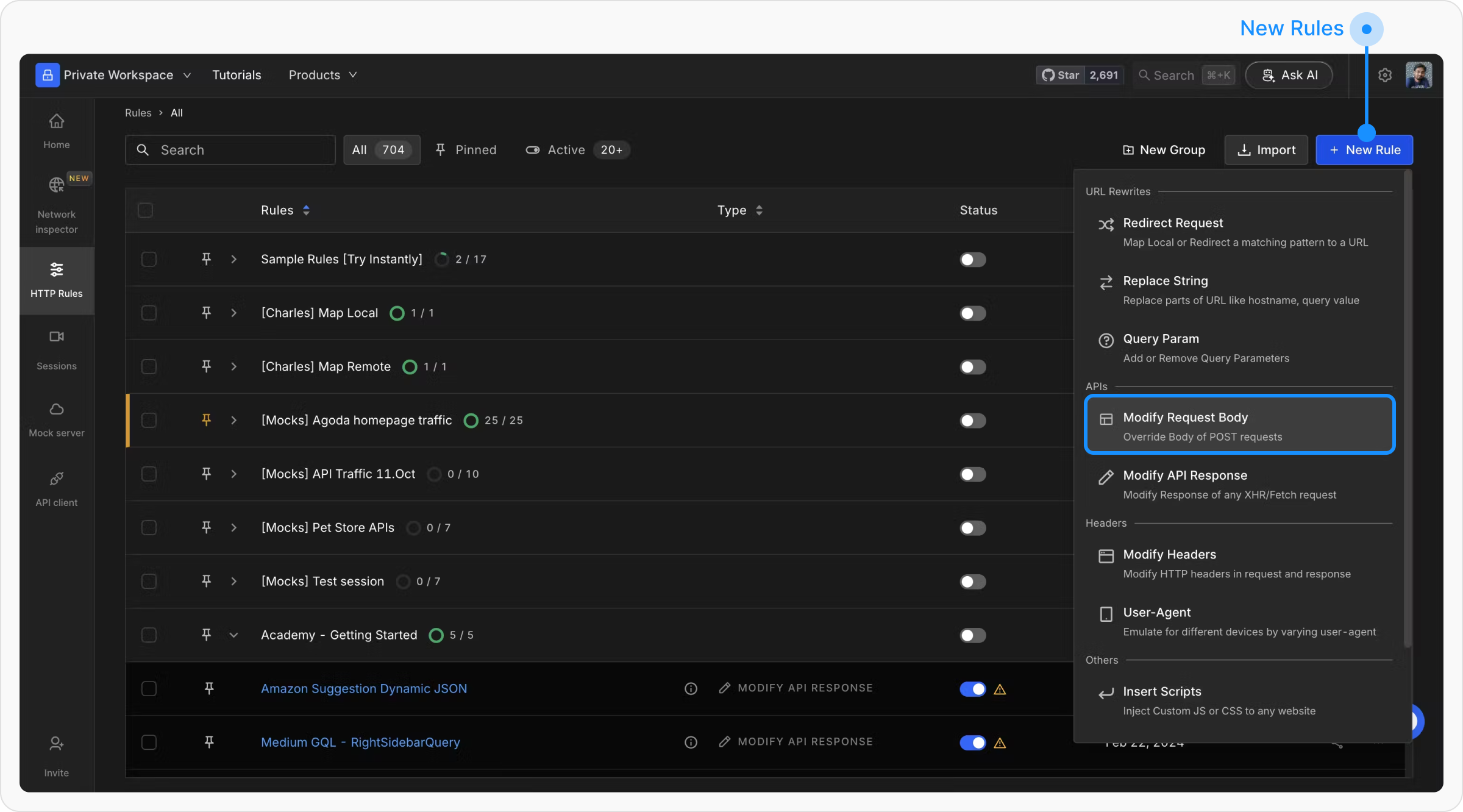Check the box for [Charles] Map Local
The image size is (1463, 812).
[x=149, y=313]
